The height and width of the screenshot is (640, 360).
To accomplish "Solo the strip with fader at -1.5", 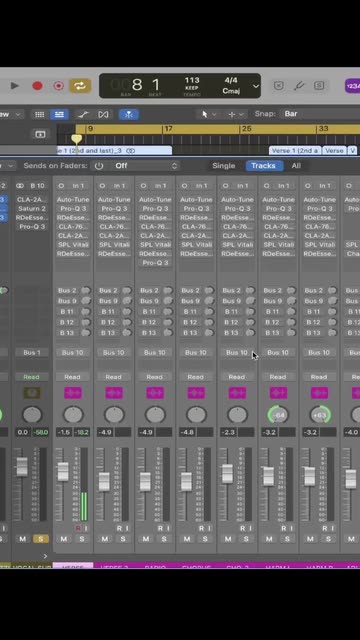I will pos(82,539).
